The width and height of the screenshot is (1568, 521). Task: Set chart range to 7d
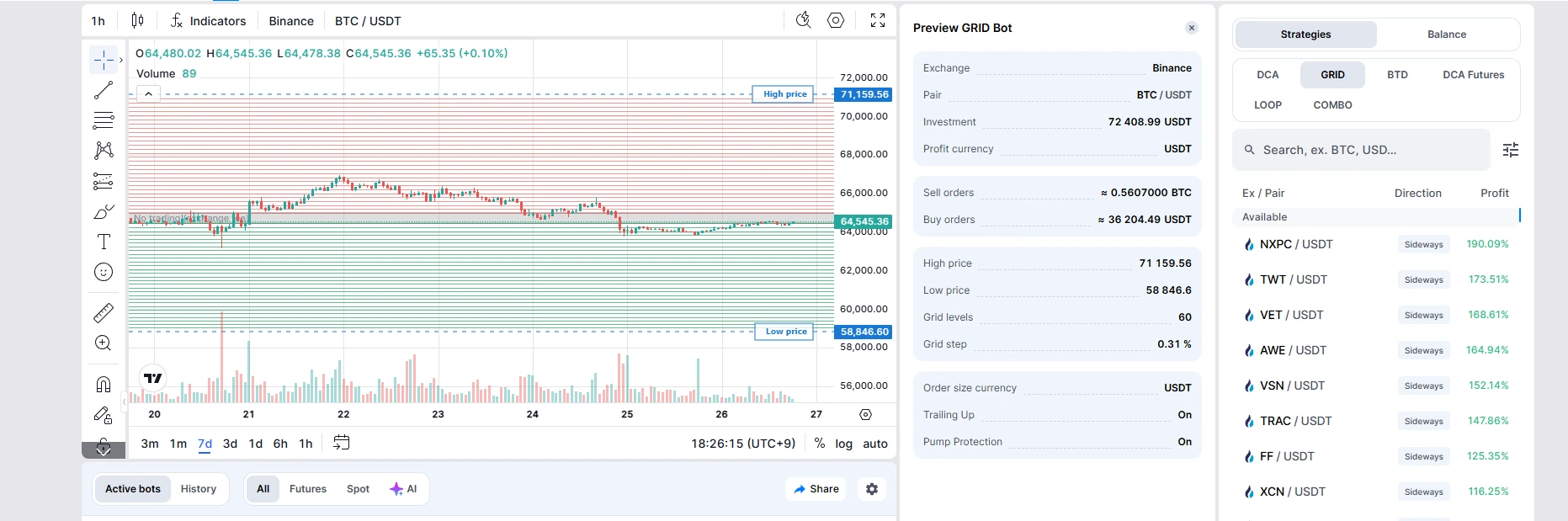[205, 444]
